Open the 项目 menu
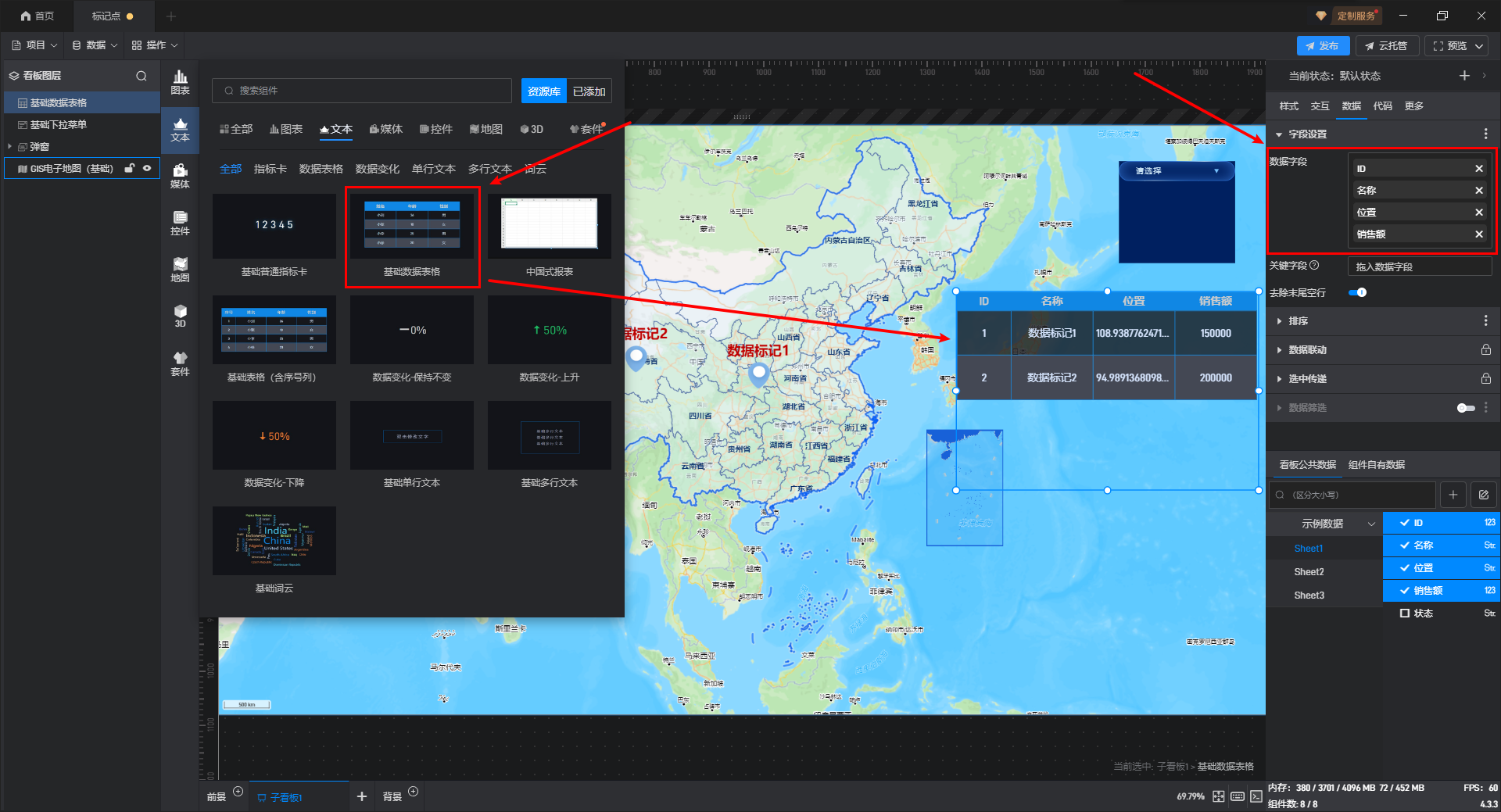 (34, 45)
